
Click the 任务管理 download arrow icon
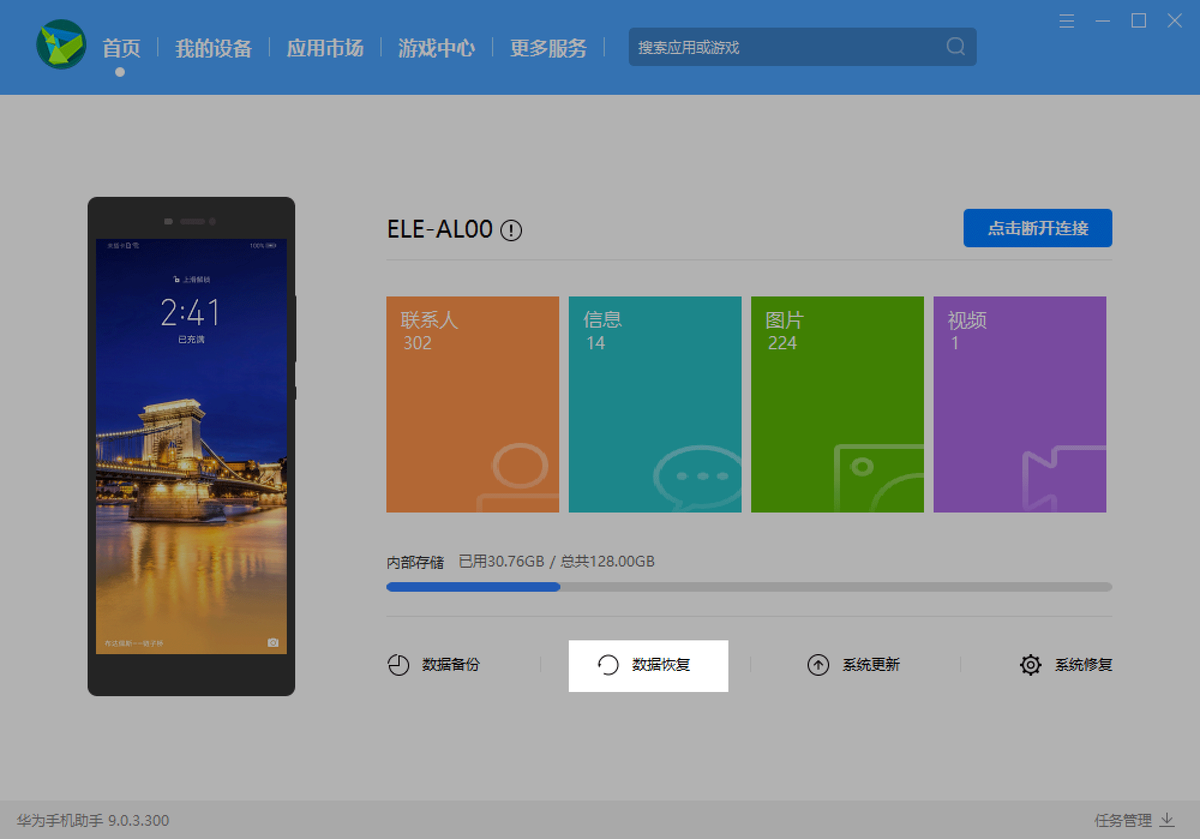[1166, 820]
